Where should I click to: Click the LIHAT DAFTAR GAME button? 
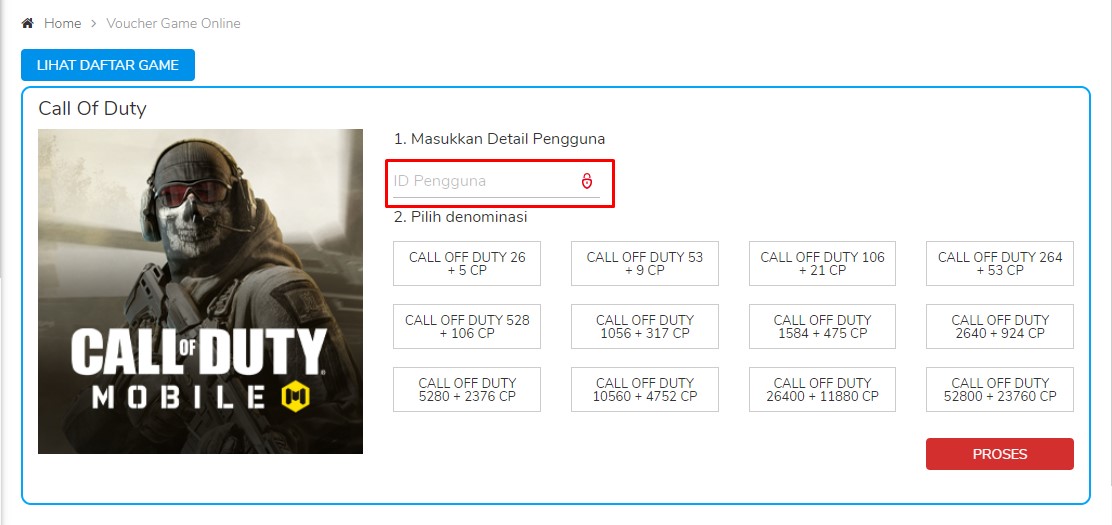coord(108,65)
